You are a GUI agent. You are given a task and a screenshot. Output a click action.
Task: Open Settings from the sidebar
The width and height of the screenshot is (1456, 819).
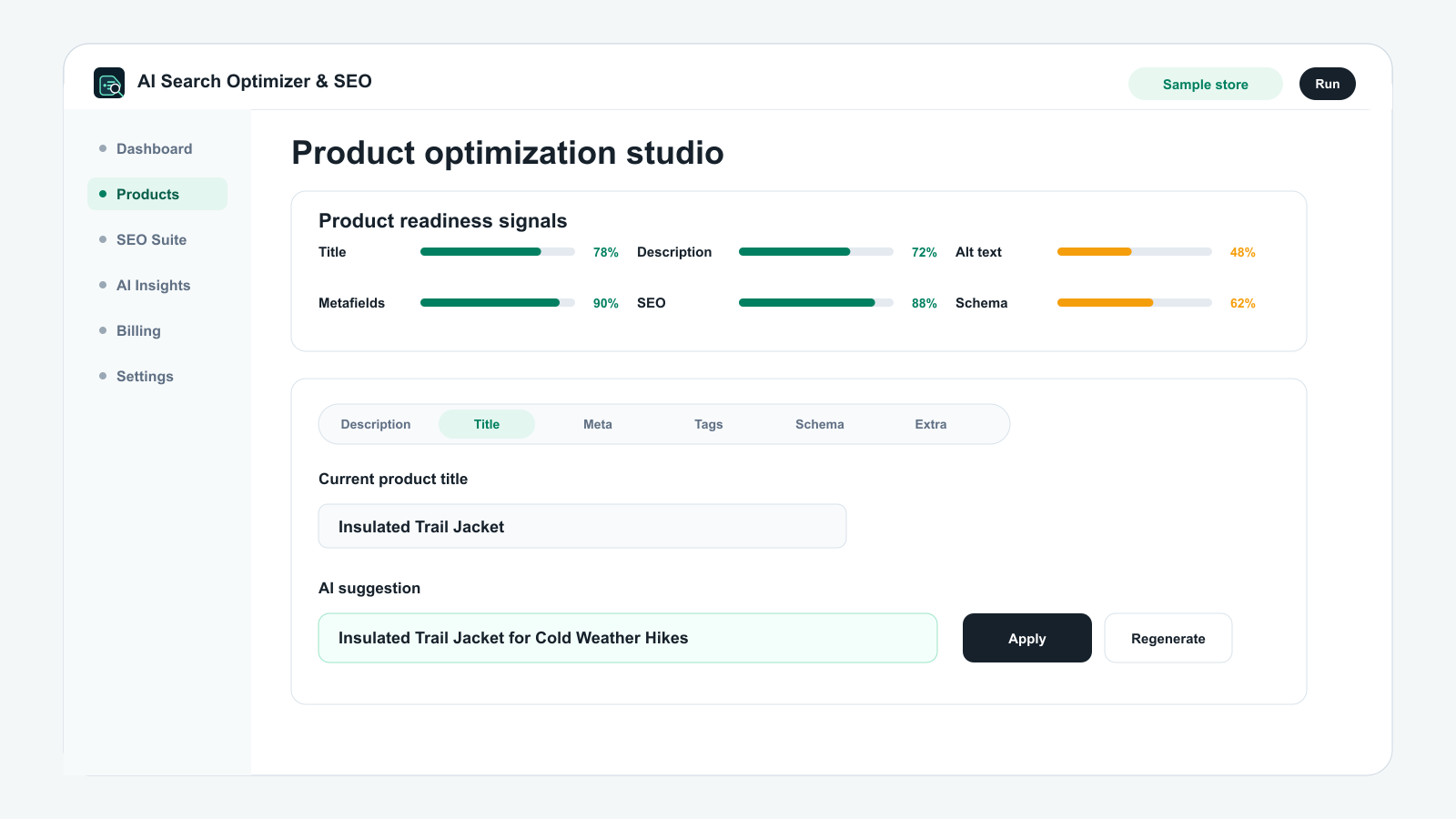(157, 376)
